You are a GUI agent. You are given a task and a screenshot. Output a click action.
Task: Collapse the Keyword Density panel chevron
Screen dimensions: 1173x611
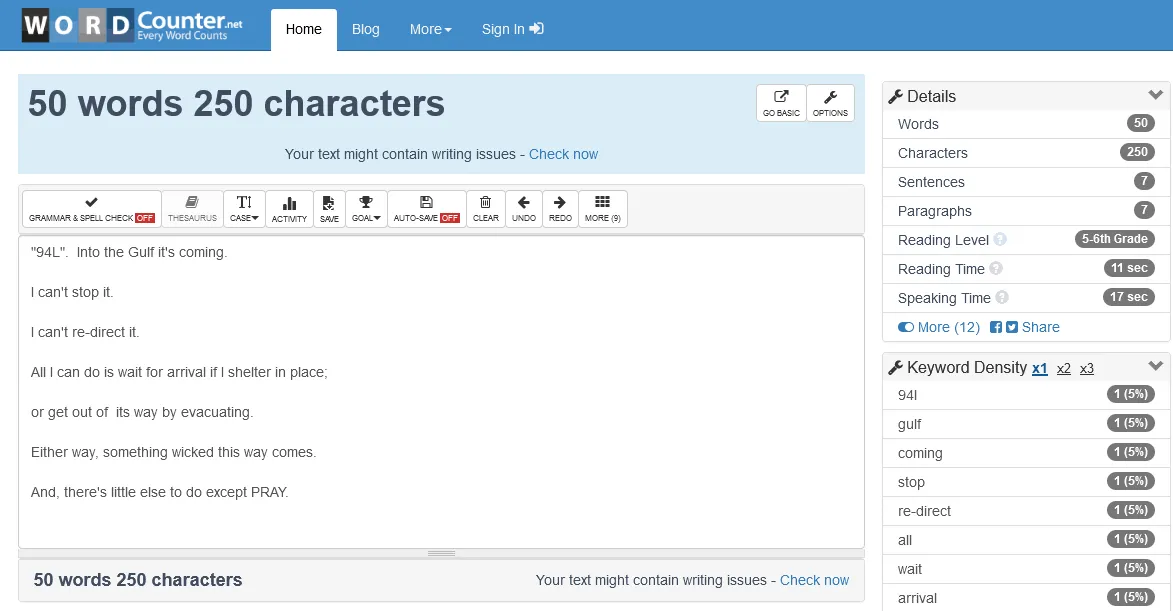click(x=1156, y=366)
